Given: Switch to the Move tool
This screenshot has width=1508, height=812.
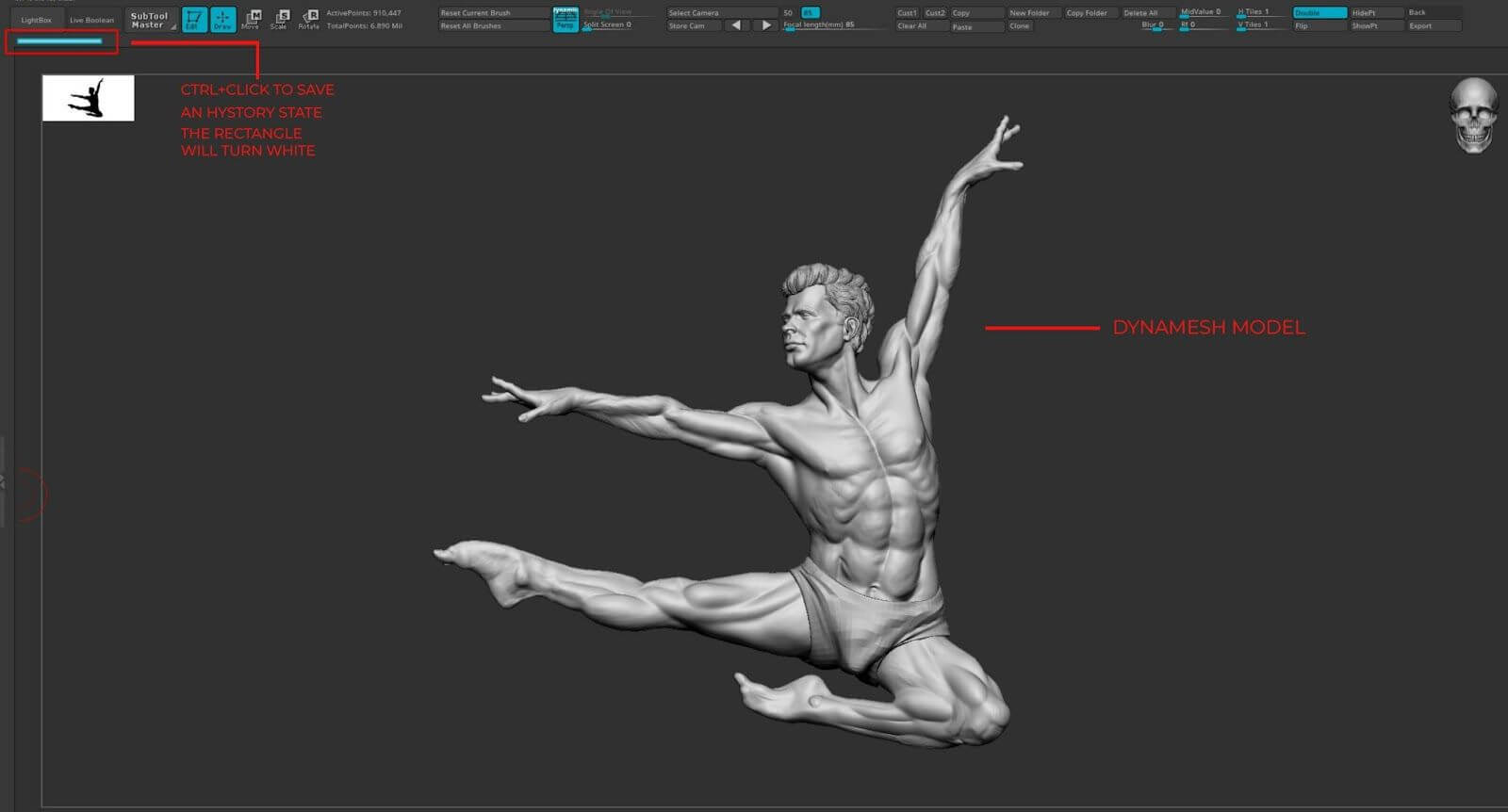Looking at the screenshot, I should 252,19.
